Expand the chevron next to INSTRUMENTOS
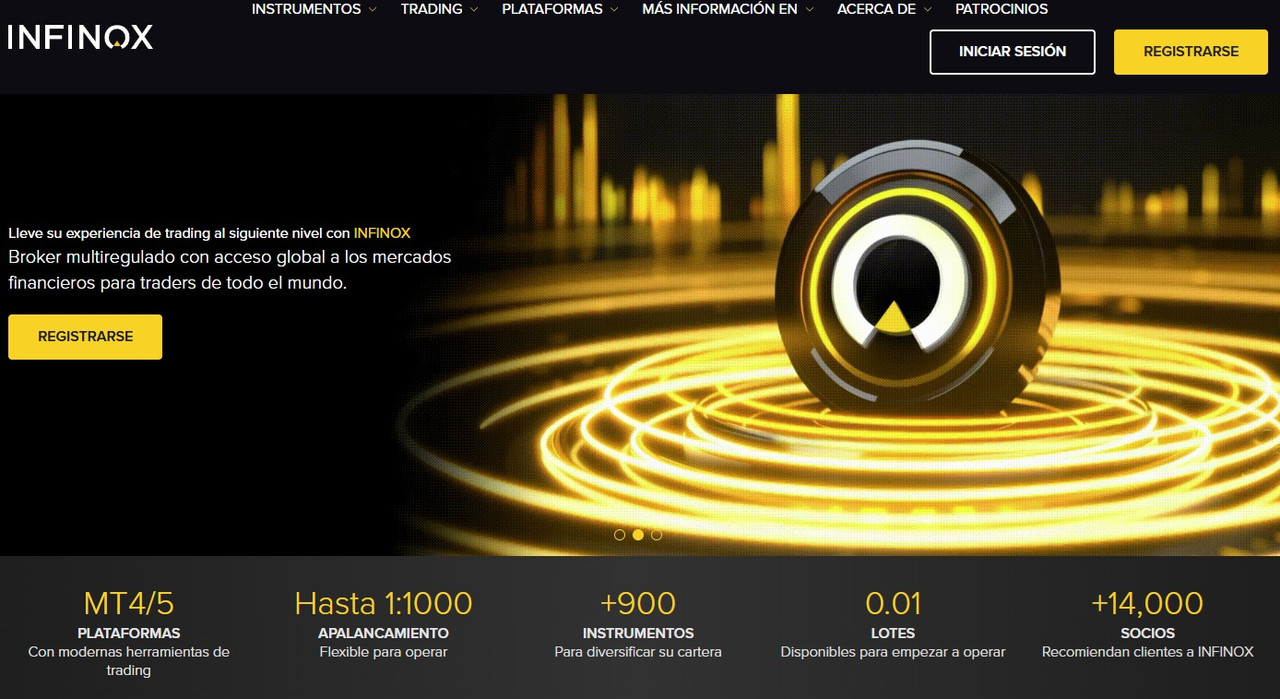 pos(372,9)
